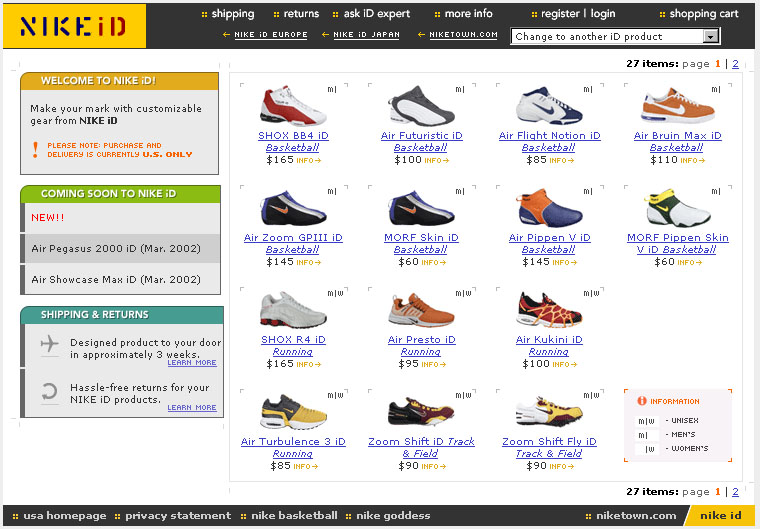This screenshot has width=760, height=529.
Task: Click INFO arrow next to Air Turbulence 3 $85
Action: pyautogui.click(x=306, y=466)
